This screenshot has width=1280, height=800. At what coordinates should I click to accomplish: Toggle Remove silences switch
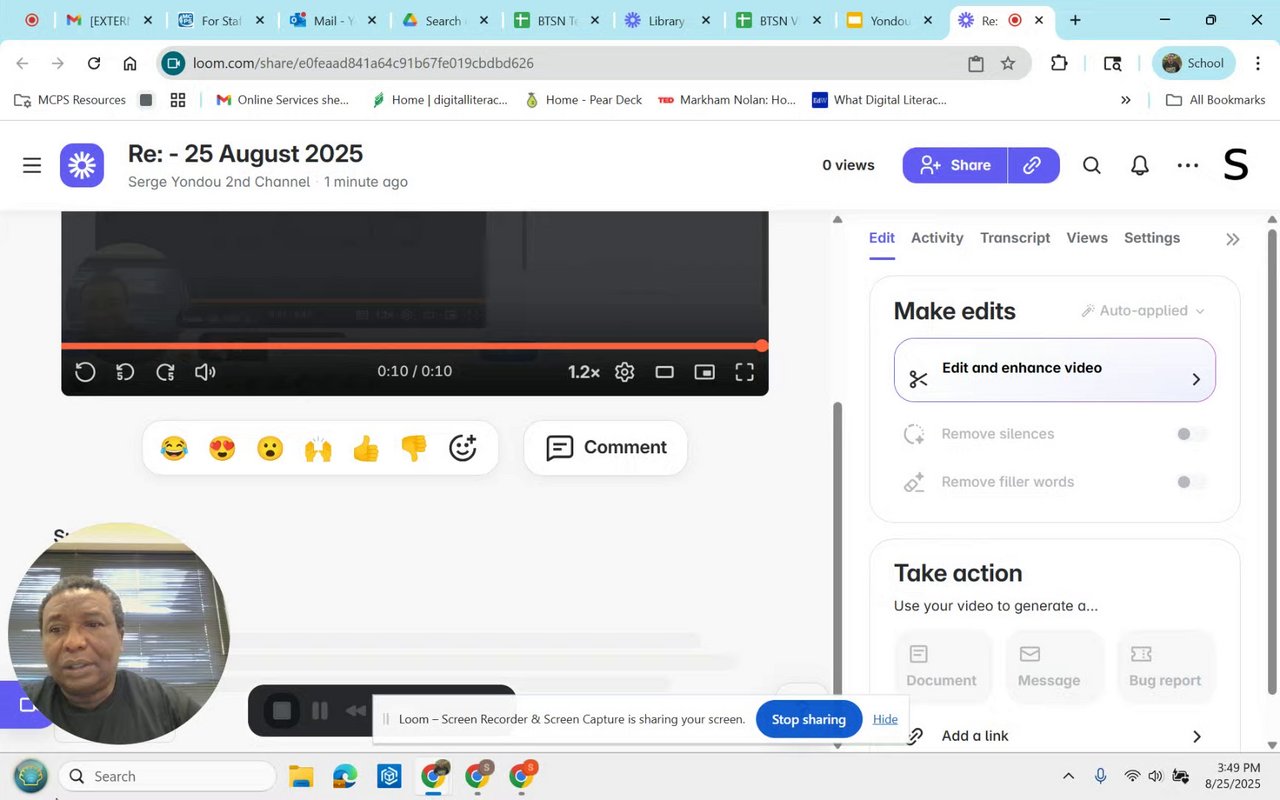[x=1190, y=434]
